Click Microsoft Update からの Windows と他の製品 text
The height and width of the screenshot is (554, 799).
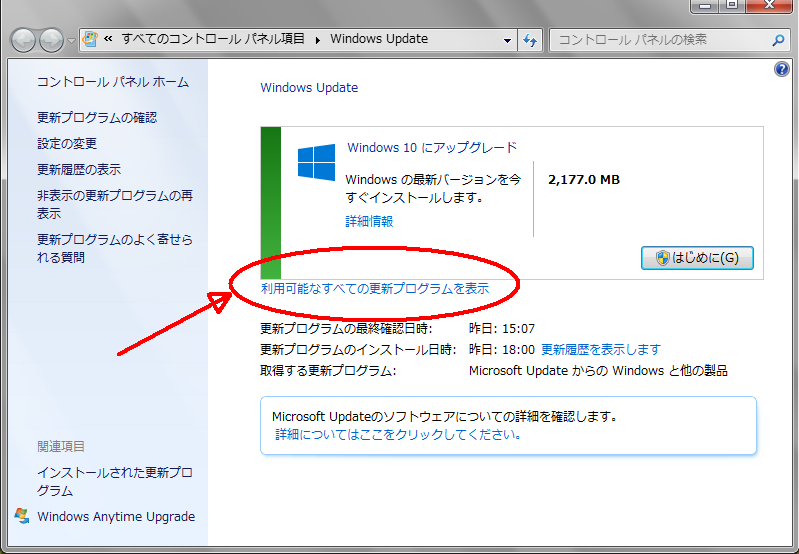[x=598, y=371]
